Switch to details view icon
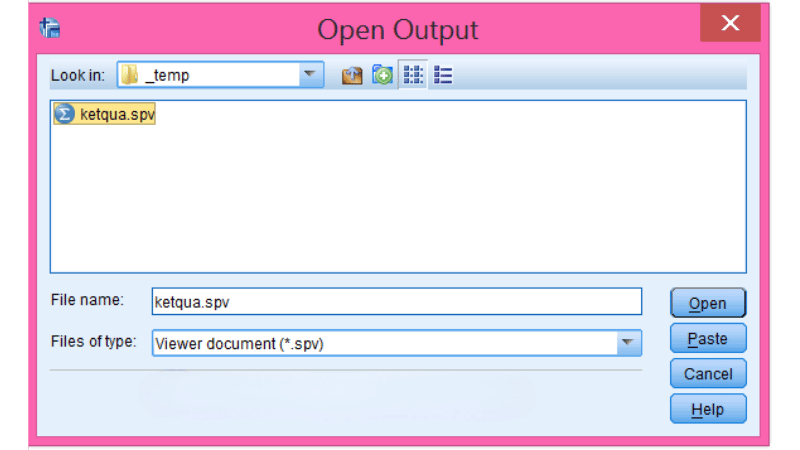Image resolution: width=800 pixels, height=450 pixels. (443, 76)
